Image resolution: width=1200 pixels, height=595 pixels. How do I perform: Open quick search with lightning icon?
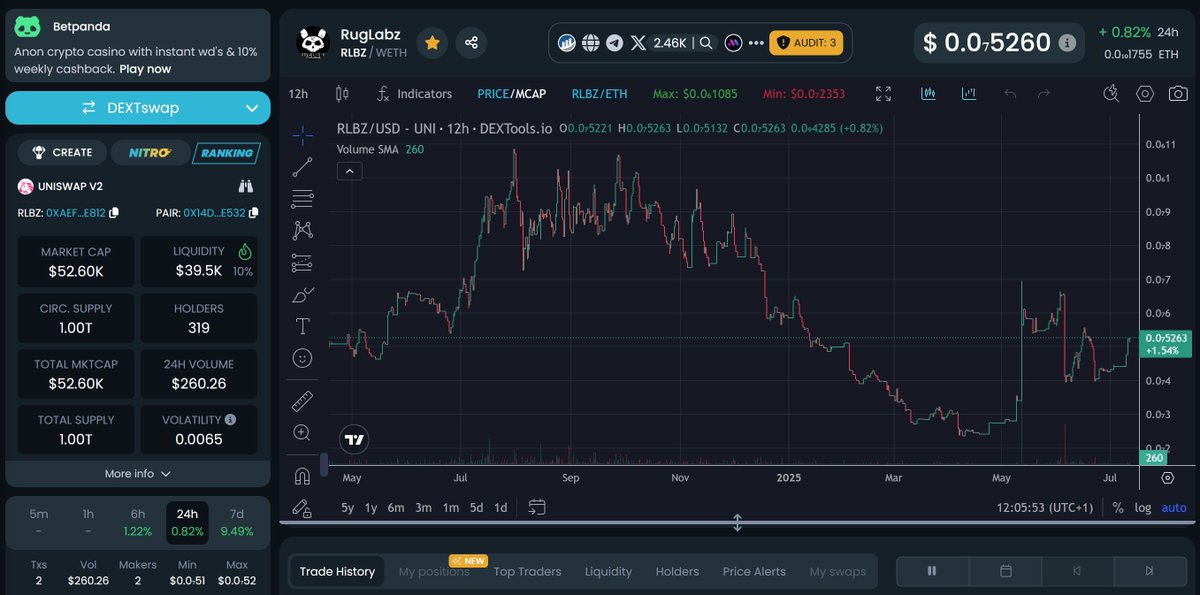[1111, 94]
